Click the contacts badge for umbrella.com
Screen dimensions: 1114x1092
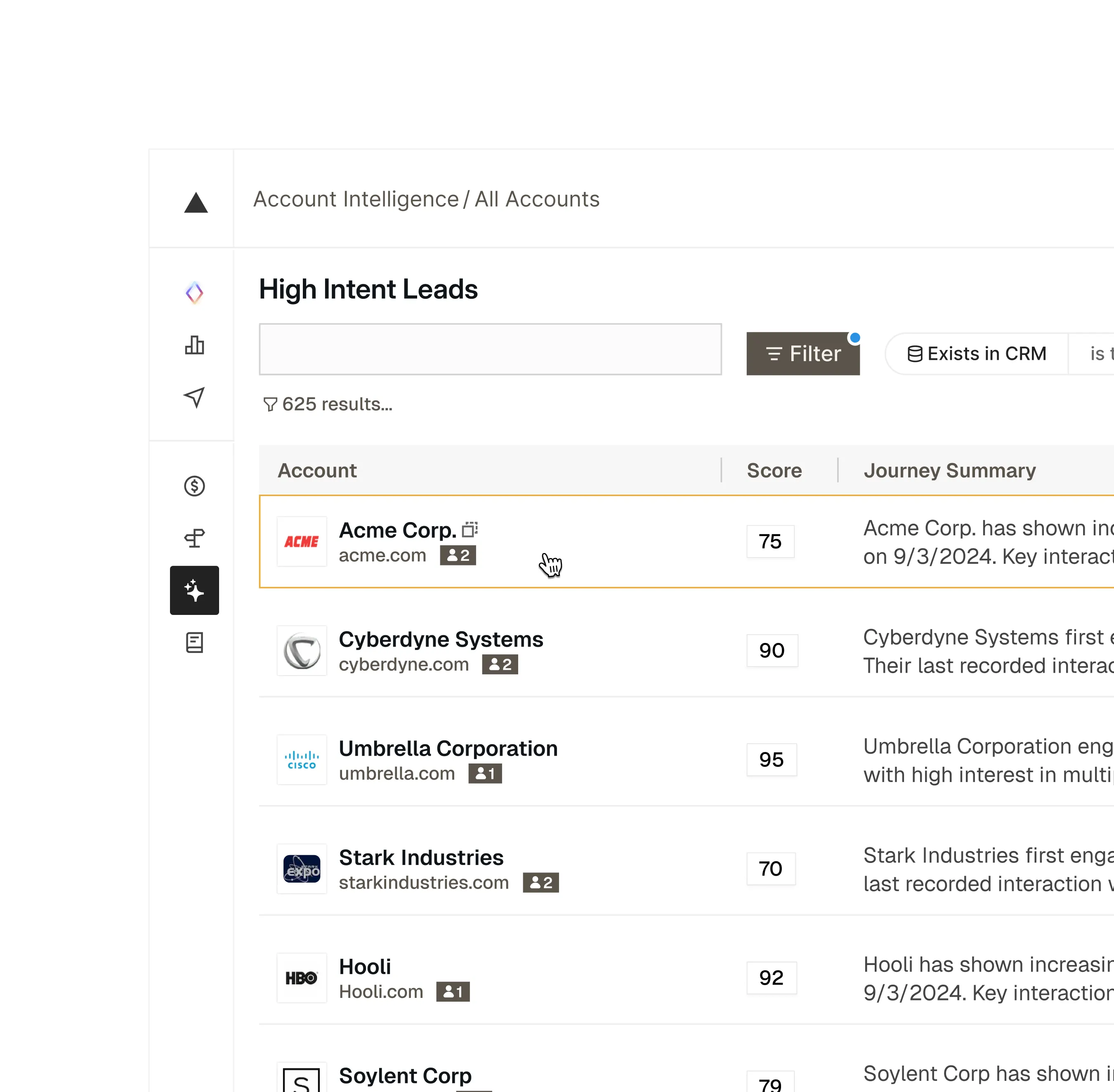[x=485, y=773]
